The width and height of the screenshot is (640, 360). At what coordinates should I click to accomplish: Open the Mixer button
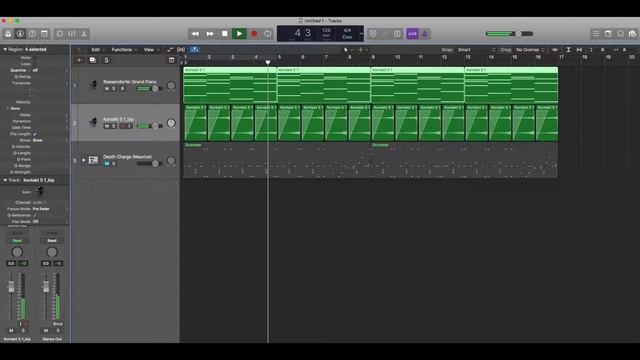72,34
